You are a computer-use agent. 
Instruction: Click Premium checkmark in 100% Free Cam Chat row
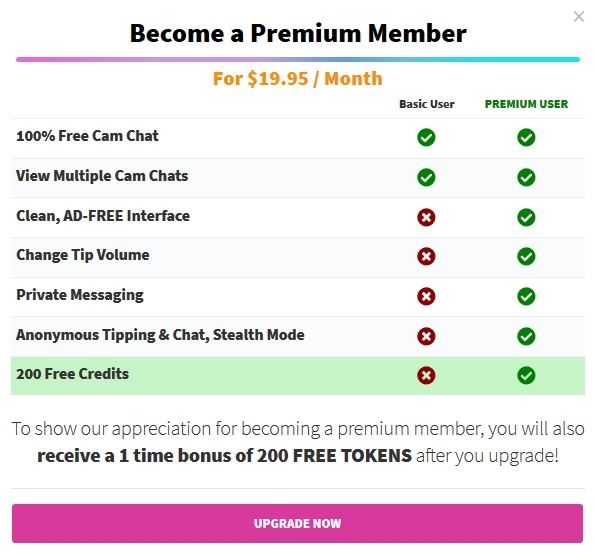526,137
